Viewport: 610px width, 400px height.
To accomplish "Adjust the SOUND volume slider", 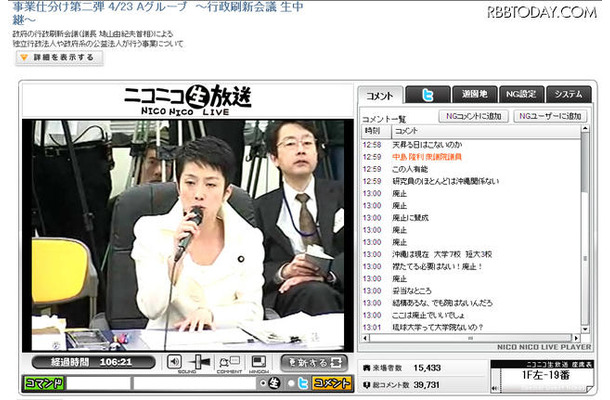I will point(199,362).
